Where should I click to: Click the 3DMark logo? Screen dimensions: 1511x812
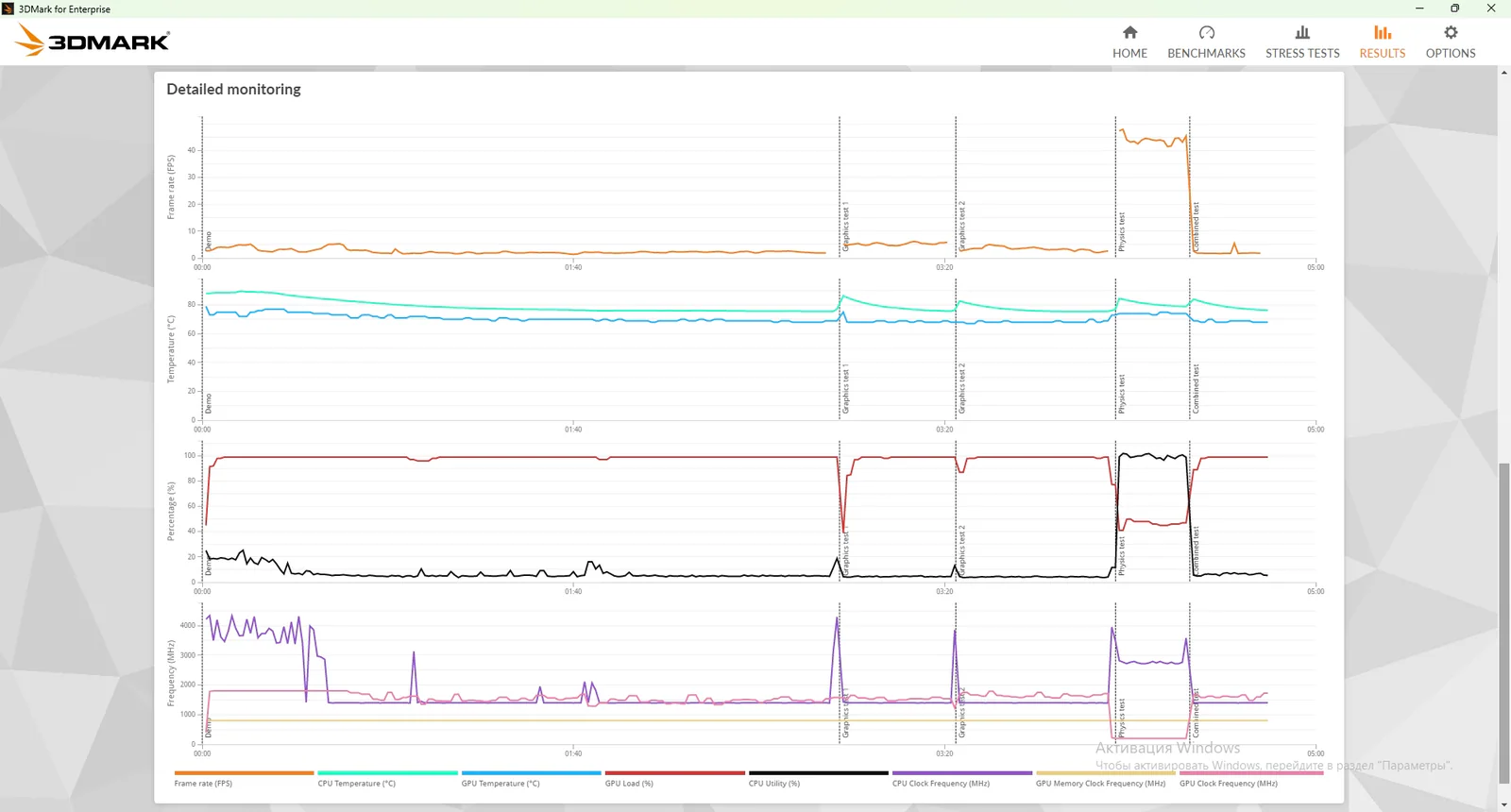[93, 41]
